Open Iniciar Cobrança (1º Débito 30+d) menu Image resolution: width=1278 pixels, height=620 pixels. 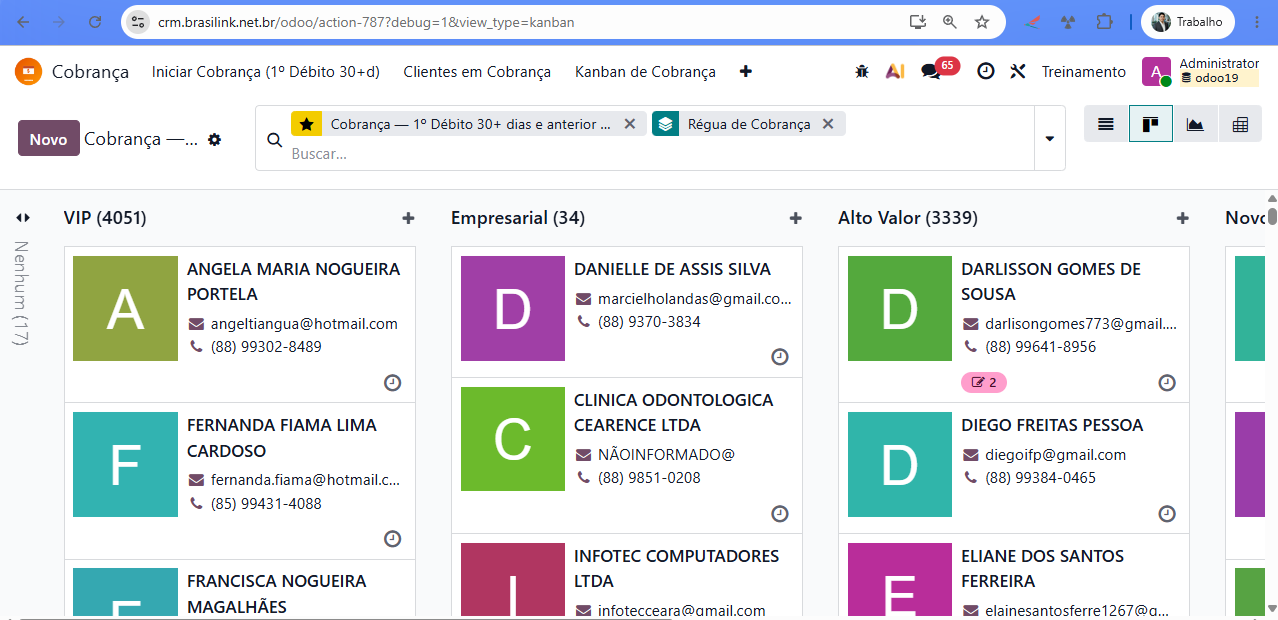click(x=266, y=71)
